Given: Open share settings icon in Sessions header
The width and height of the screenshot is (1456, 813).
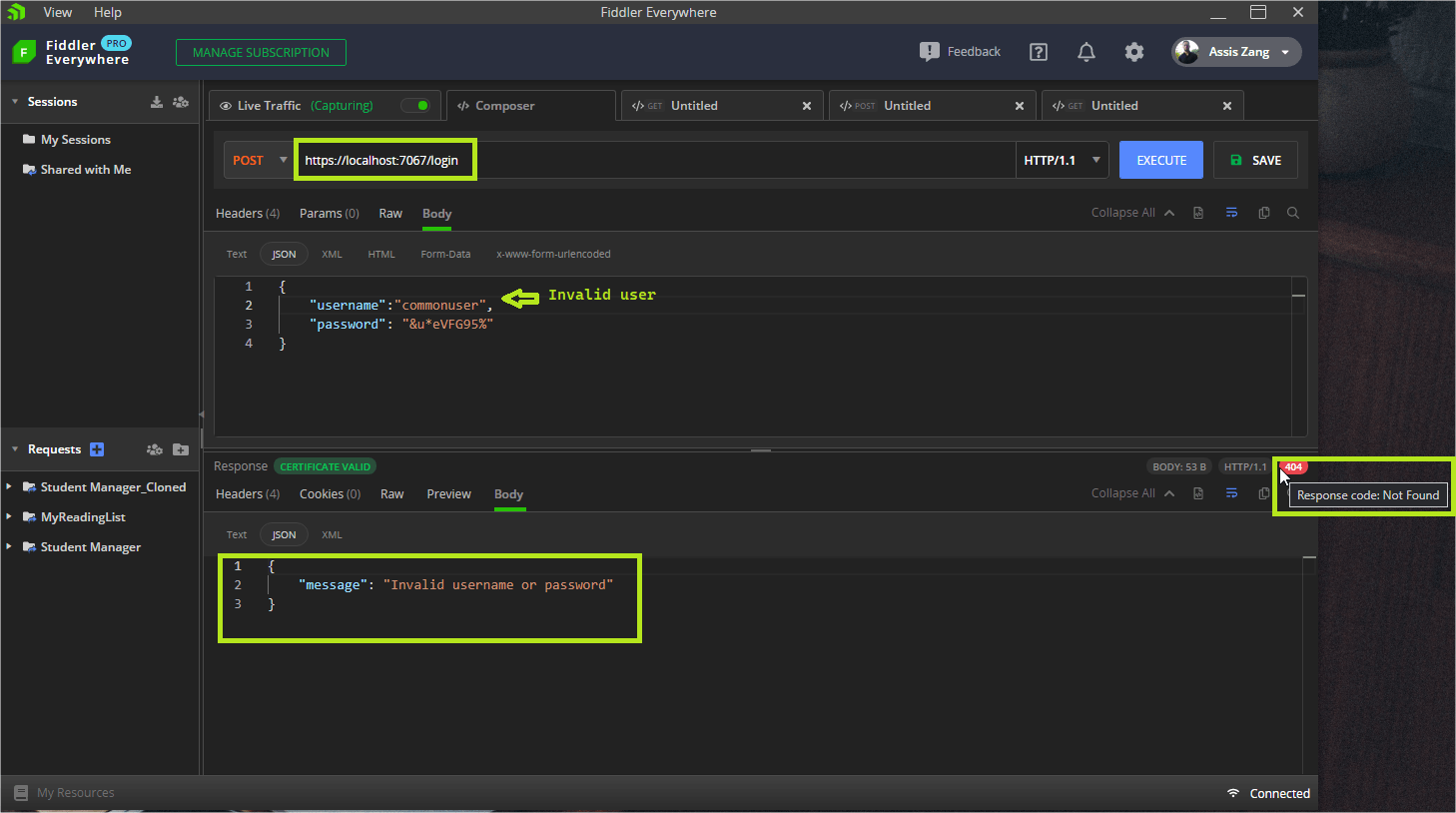Looking at the screenshot, I should (181, 102).
